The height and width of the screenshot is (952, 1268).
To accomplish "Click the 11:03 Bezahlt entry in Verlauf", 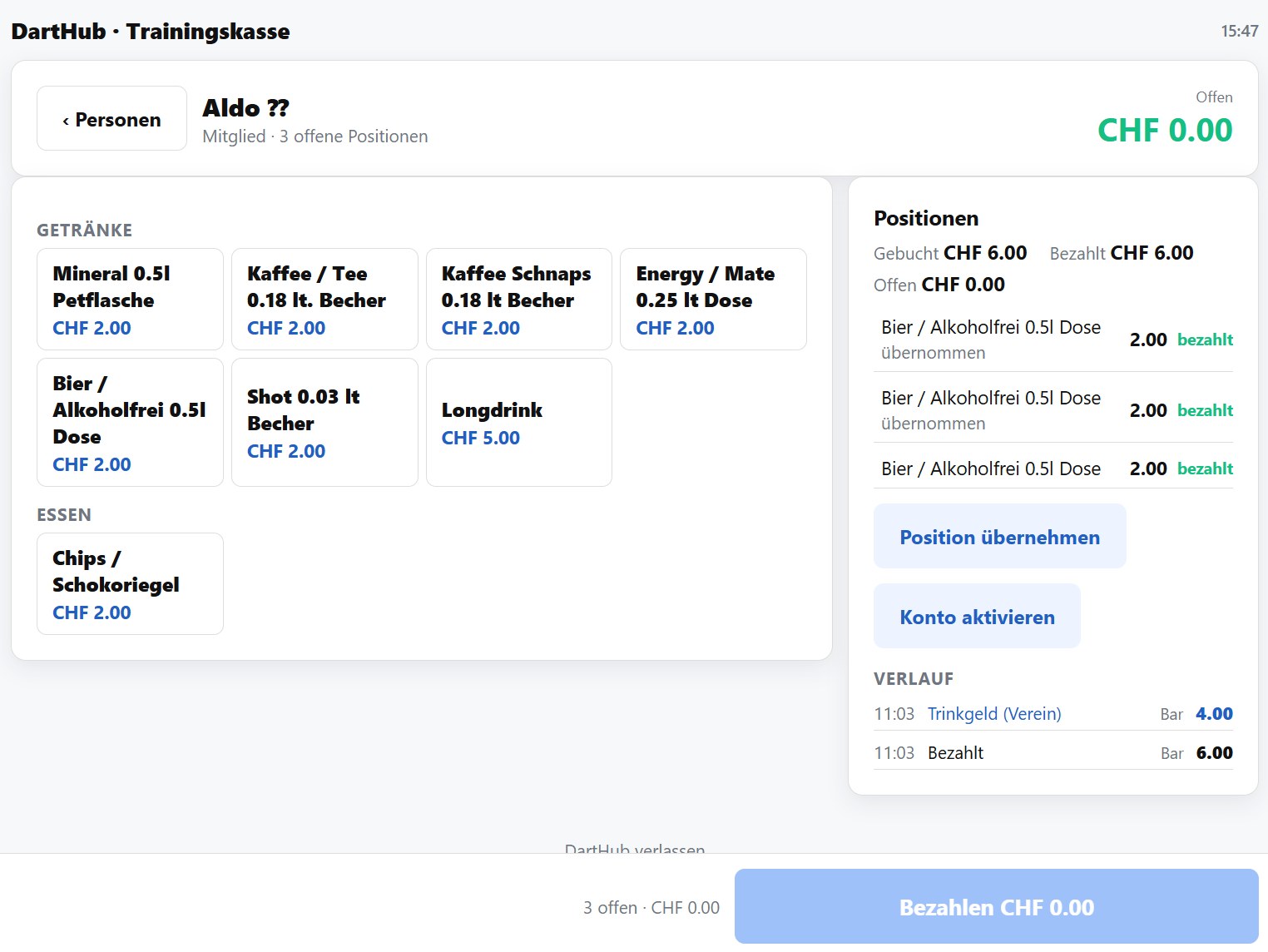I will 1053,752.
